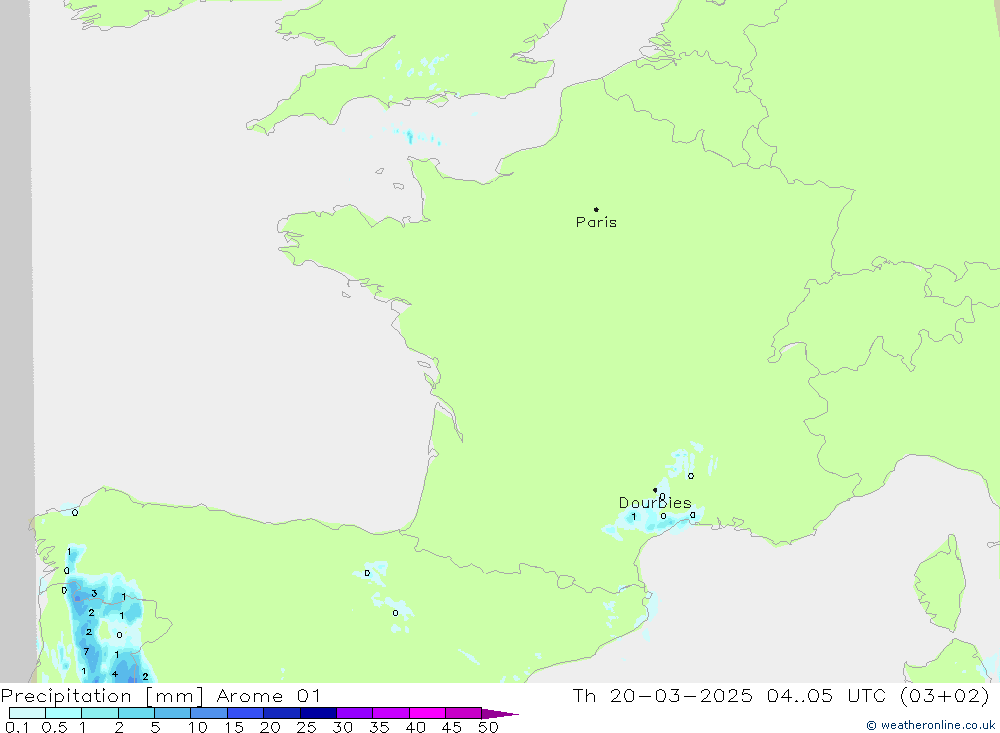Click the precipitation value '7' over Portugal
The height and width of the screenshot is (733, 1000).
(x=86, y=651)
